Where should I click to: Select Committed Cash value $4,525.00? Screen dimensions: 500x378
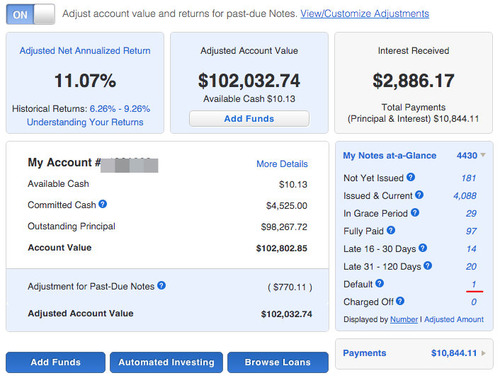(287, 206)
